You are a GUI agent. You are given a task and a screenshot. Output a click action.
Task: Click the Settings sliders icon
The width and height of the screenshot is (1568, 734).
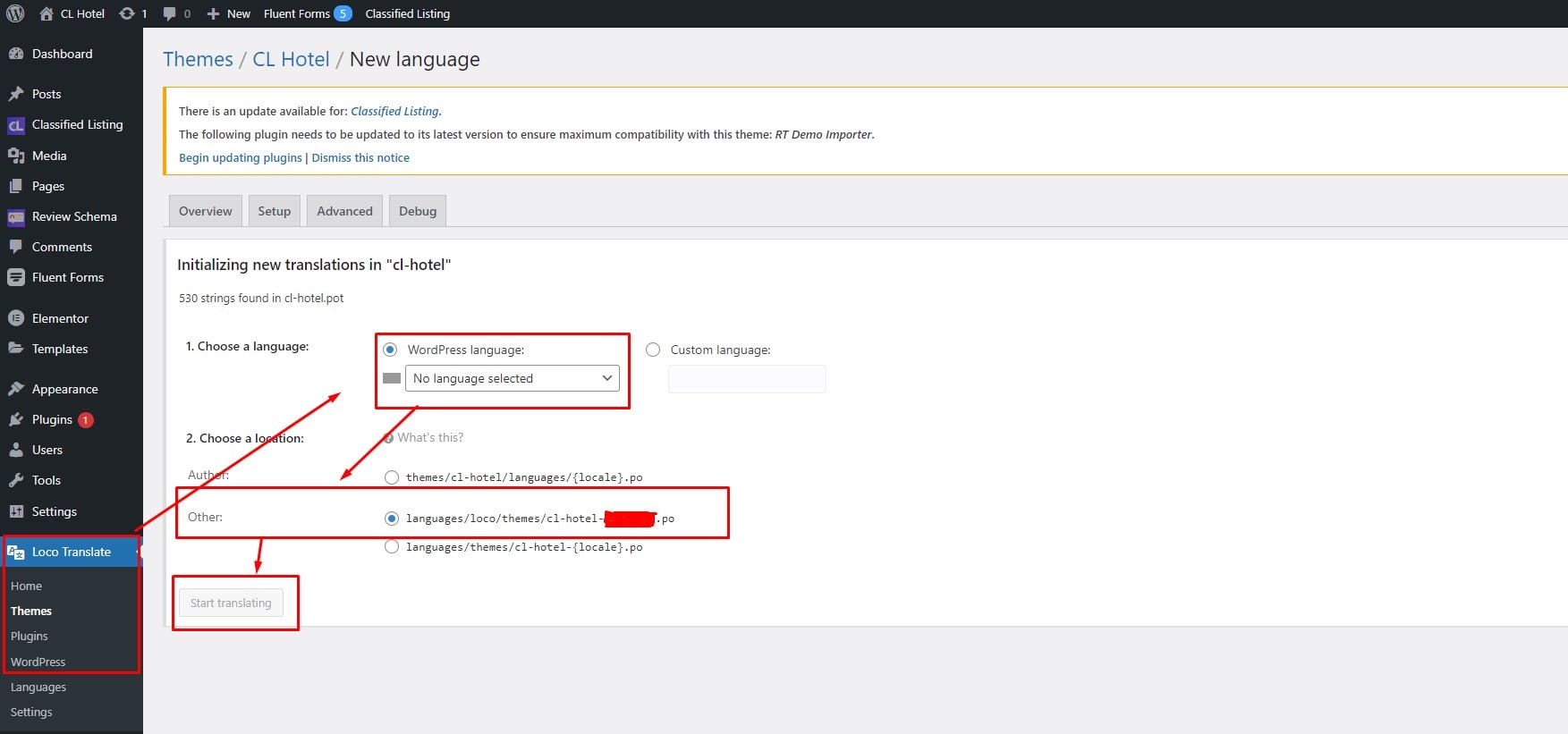click(x=16, y=511)
